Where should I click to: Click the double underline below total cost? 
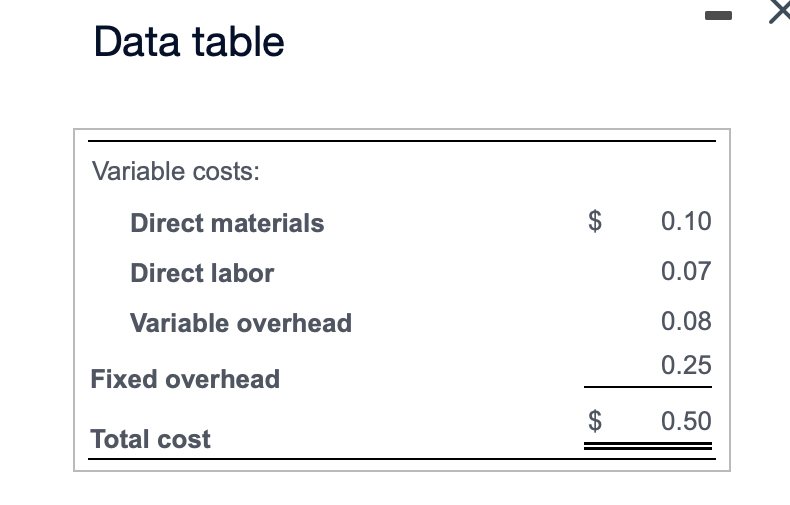click(x=648, y=448)
